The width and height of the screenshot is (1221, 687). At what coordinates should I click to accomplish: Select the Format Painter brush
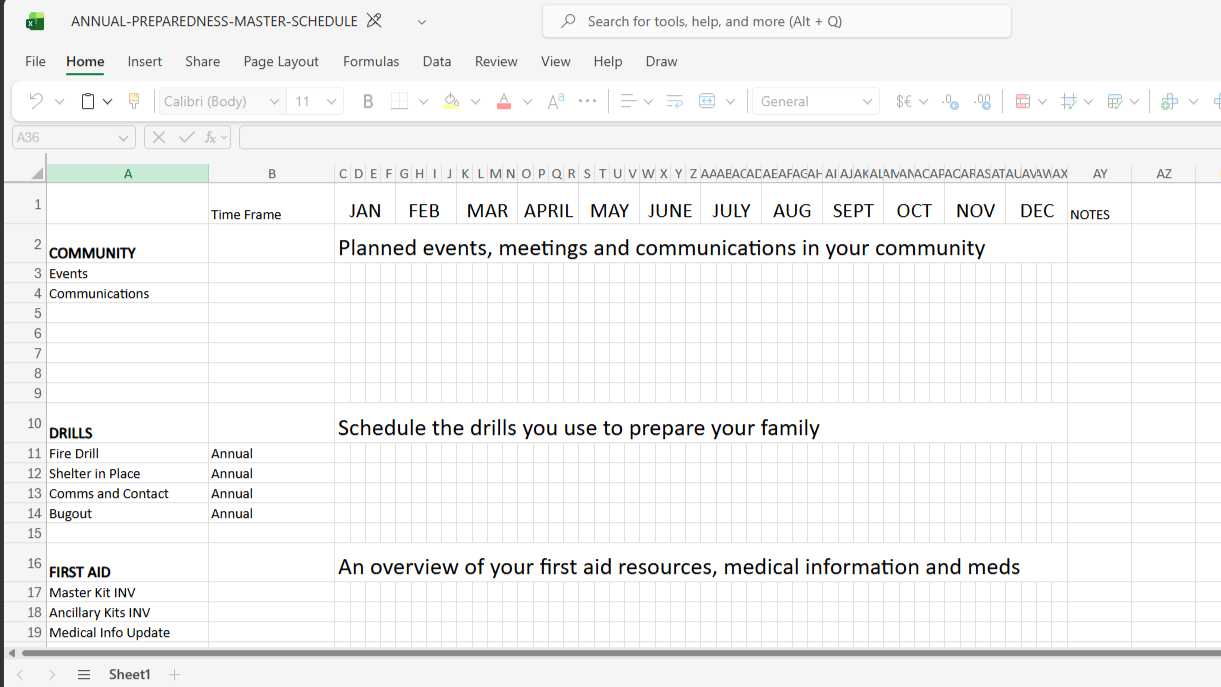134,101
